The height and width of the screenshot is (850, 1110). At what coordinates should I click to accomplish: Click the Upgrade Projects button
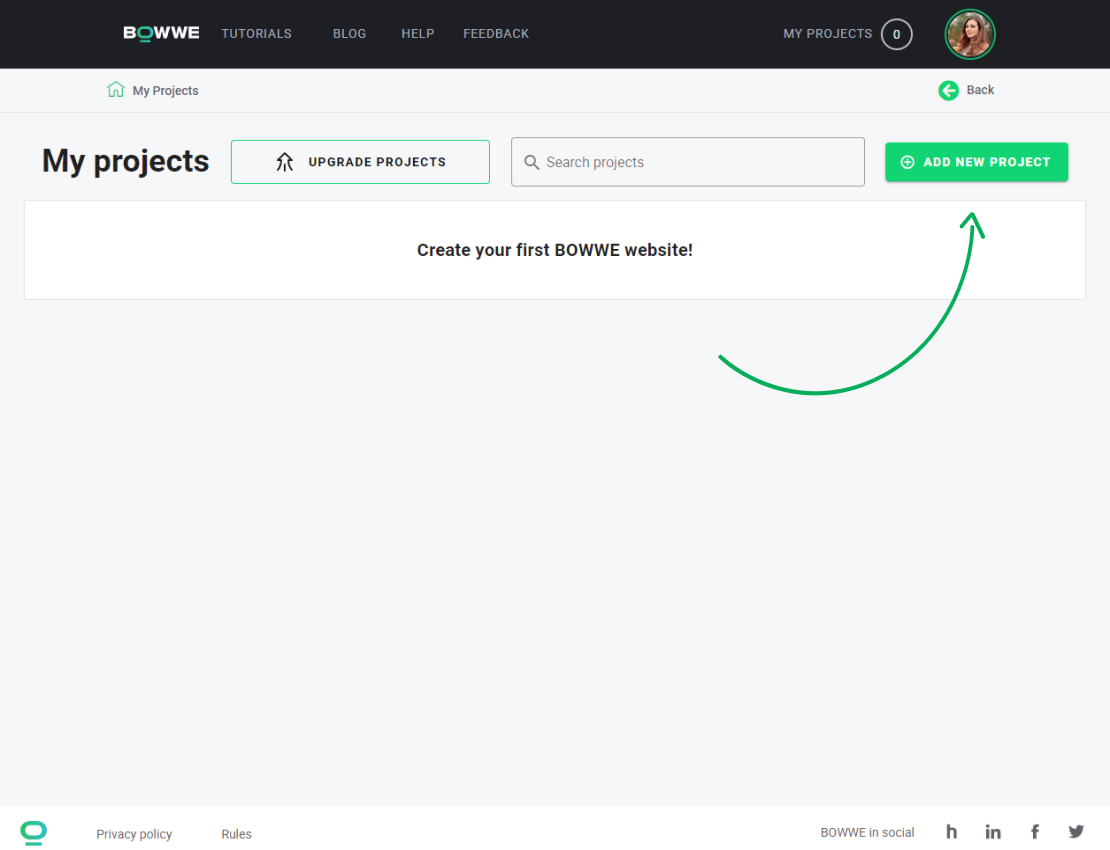[360, 162]
